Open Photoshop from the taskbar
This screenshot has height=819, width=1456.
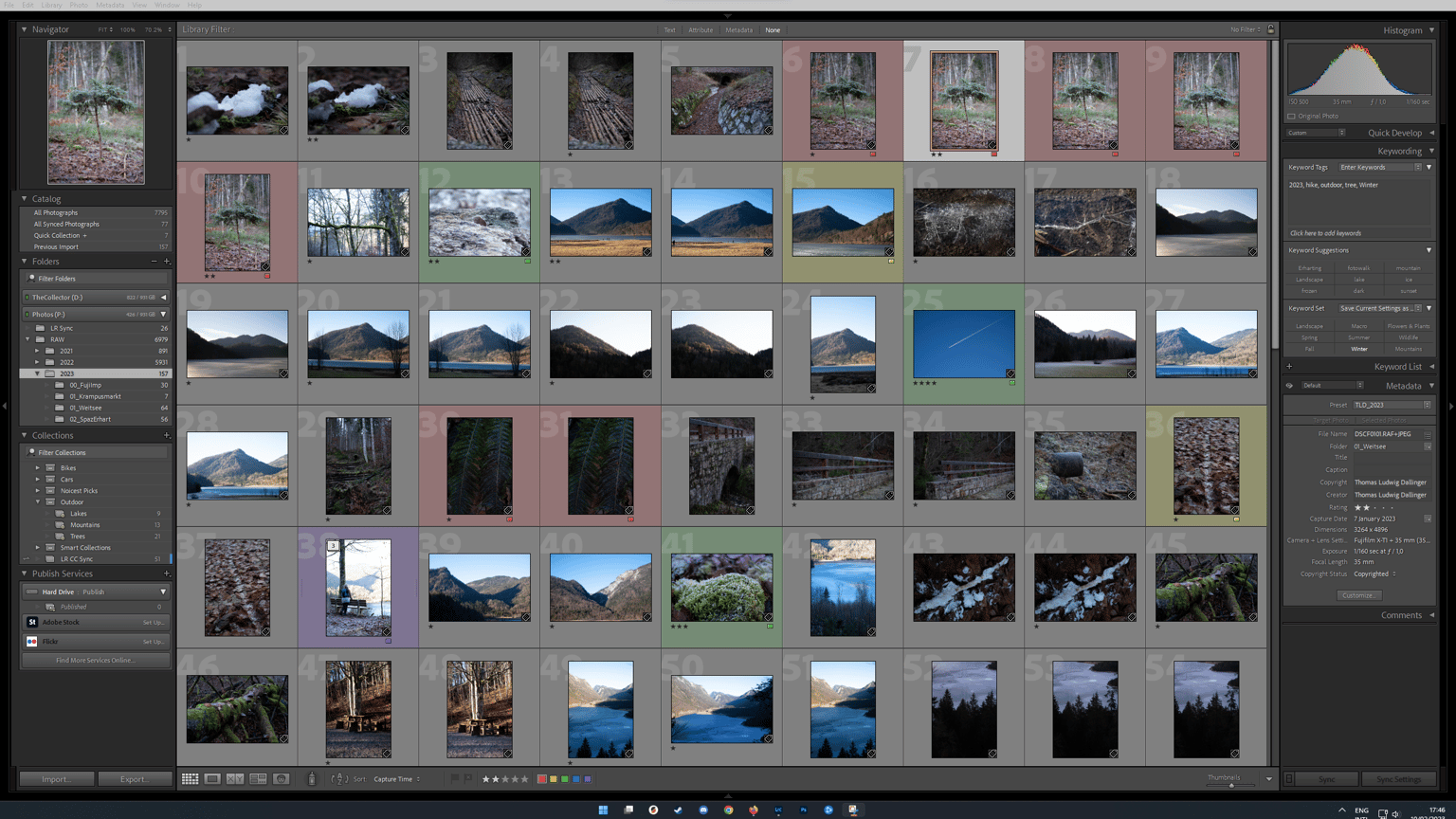pyautogui.click(x=803, y=810)
